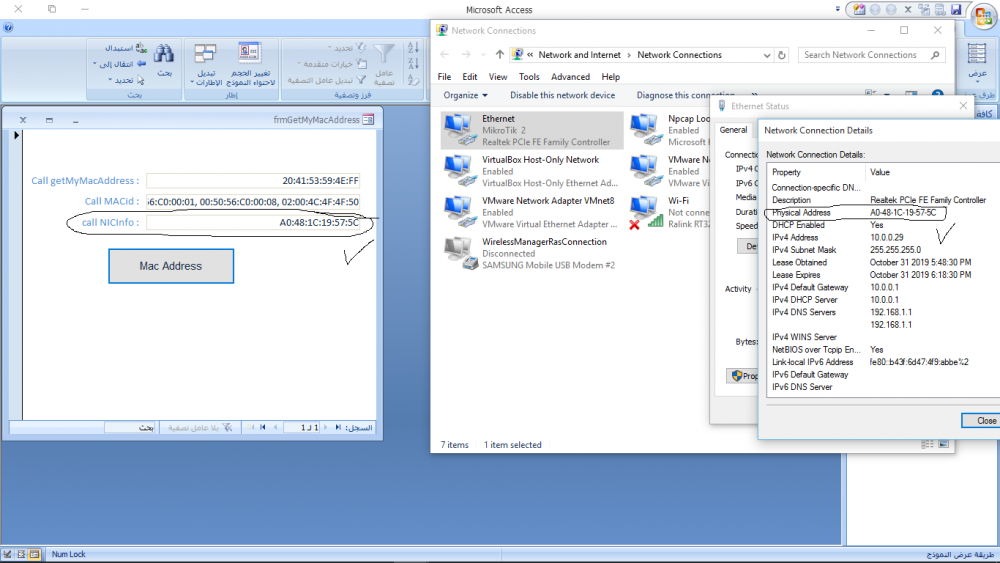Open the Help menu in Network Connections
1000x563 pixels.
pos(610,77)
